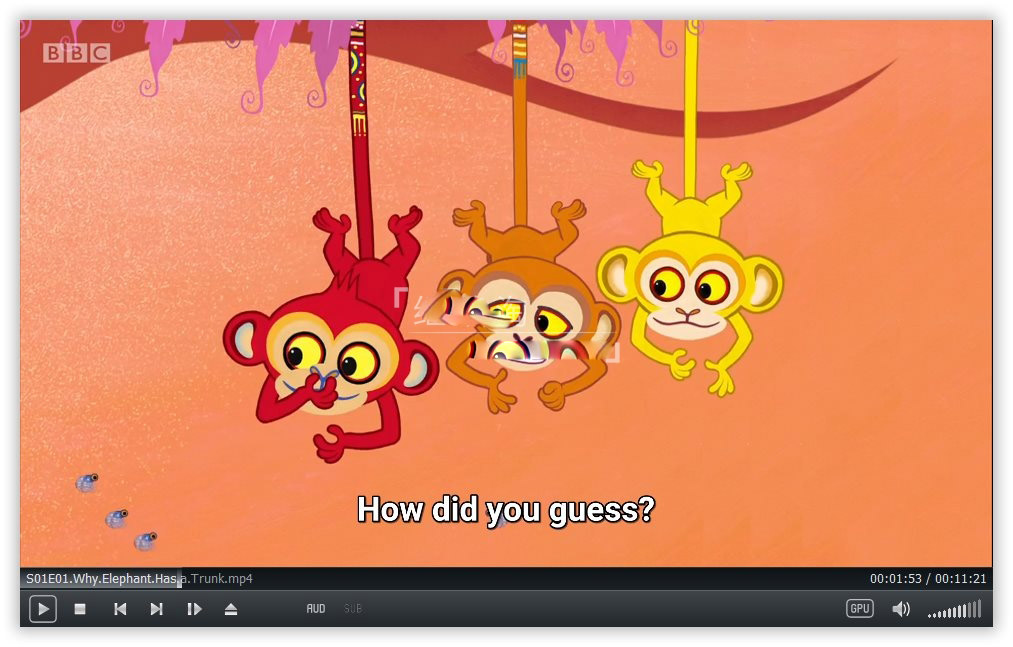The height and width of the screenshot is (647, 1013).
Task: Stop the video playback
Action: click(80, 609)
